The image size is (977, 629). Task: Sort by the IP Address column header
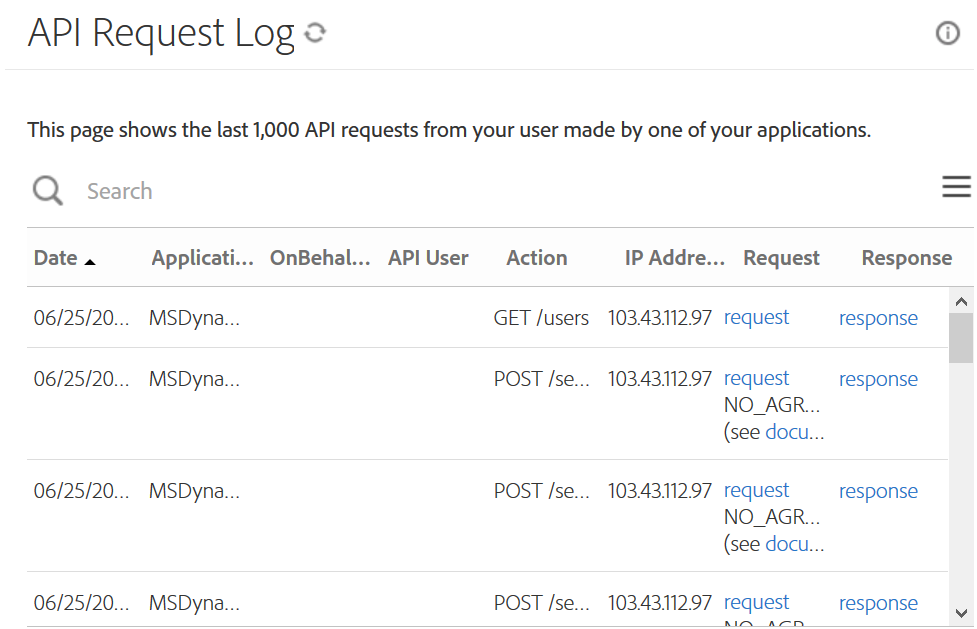click(x=675, y=257)
